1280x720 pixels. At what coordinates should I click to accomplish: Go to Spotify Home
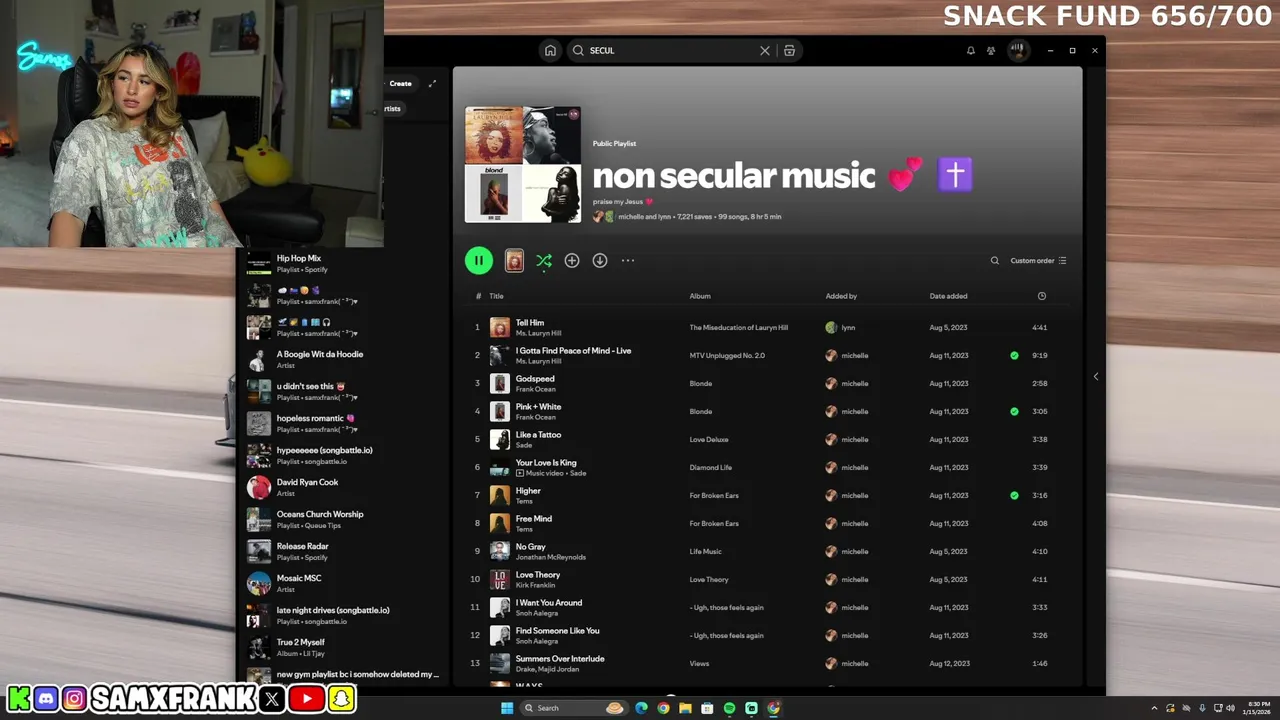coord(550,50)
